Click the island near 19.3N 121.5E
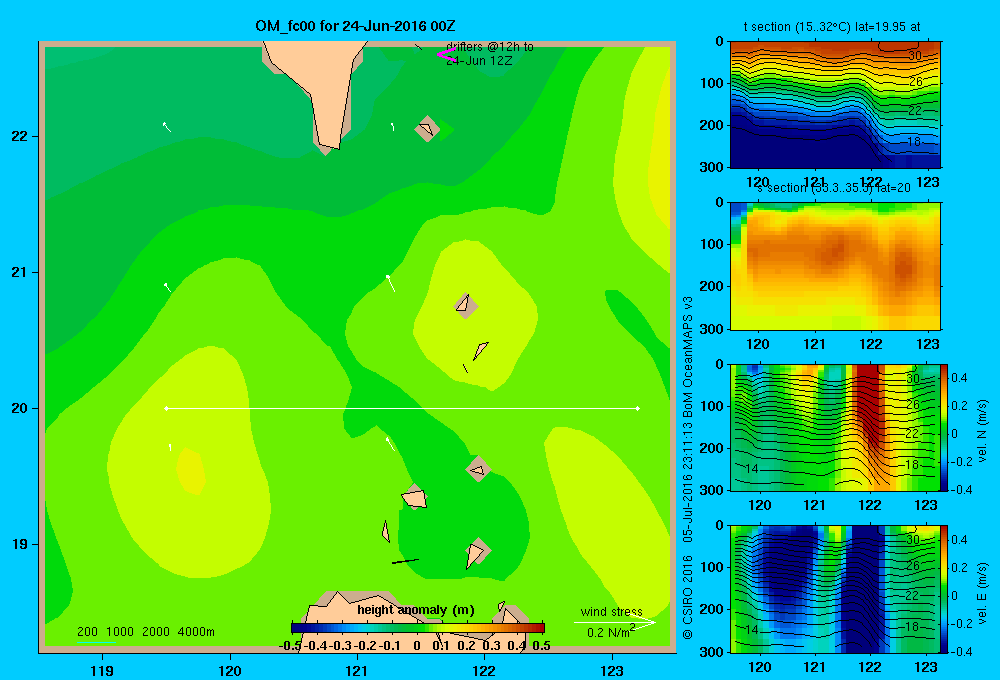The image size is (1000, 680). [x=415, y=497]
